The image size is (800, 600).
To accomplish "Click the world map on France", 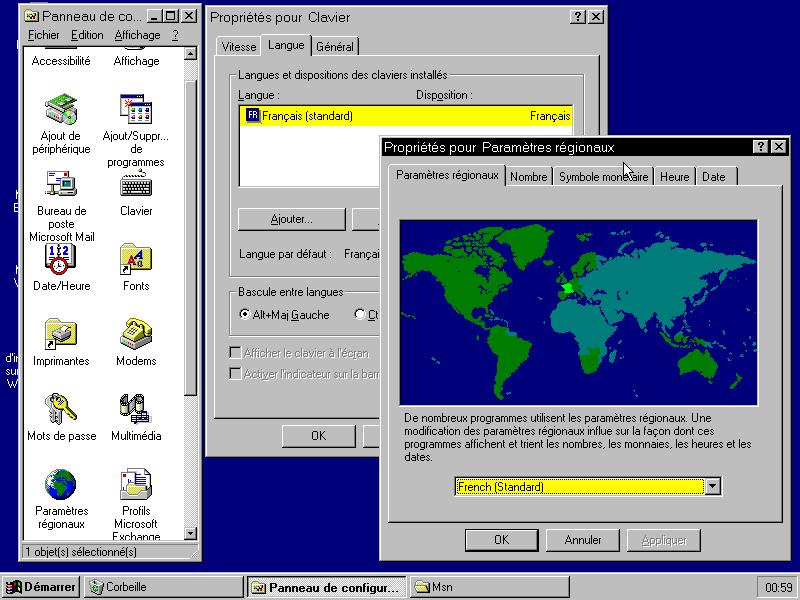I will pos(567,288).
